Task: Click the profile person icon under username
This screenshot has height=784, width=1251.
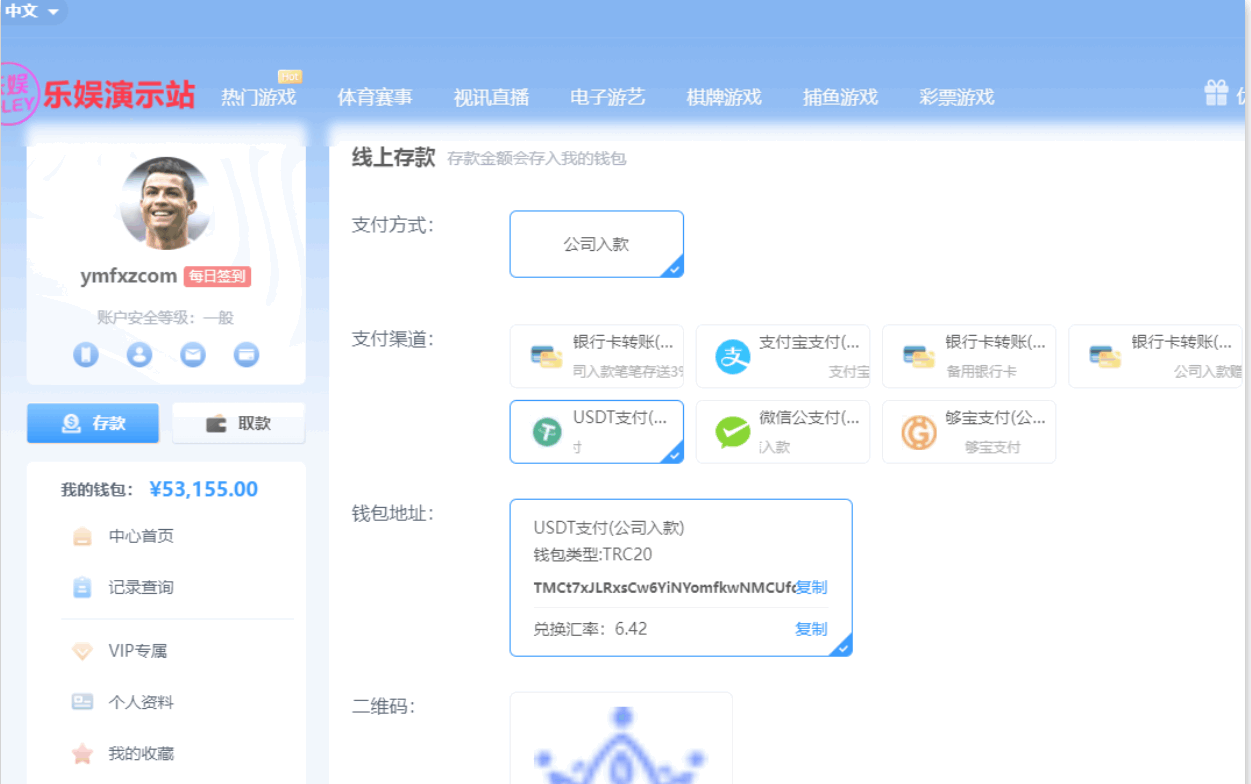Action: (139, 354)
